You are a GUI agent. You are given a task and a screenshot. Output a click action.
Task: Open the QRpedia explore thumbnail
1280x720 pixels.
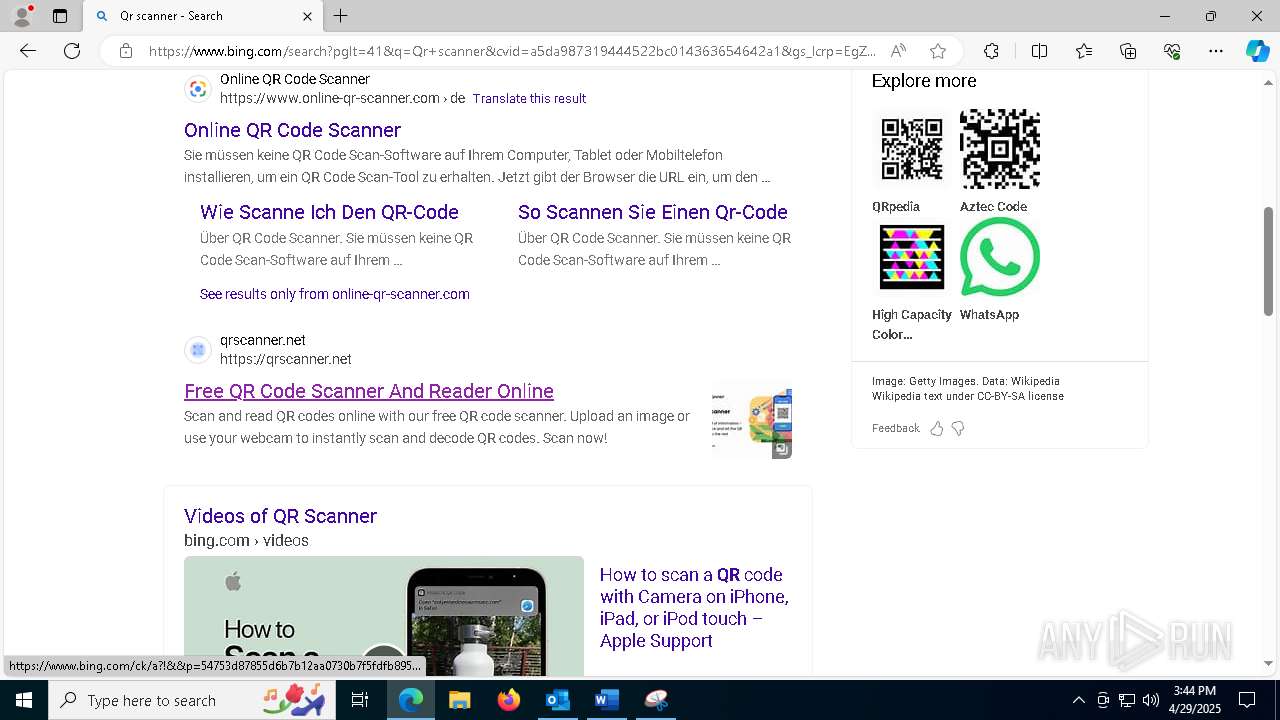[911, 148]
